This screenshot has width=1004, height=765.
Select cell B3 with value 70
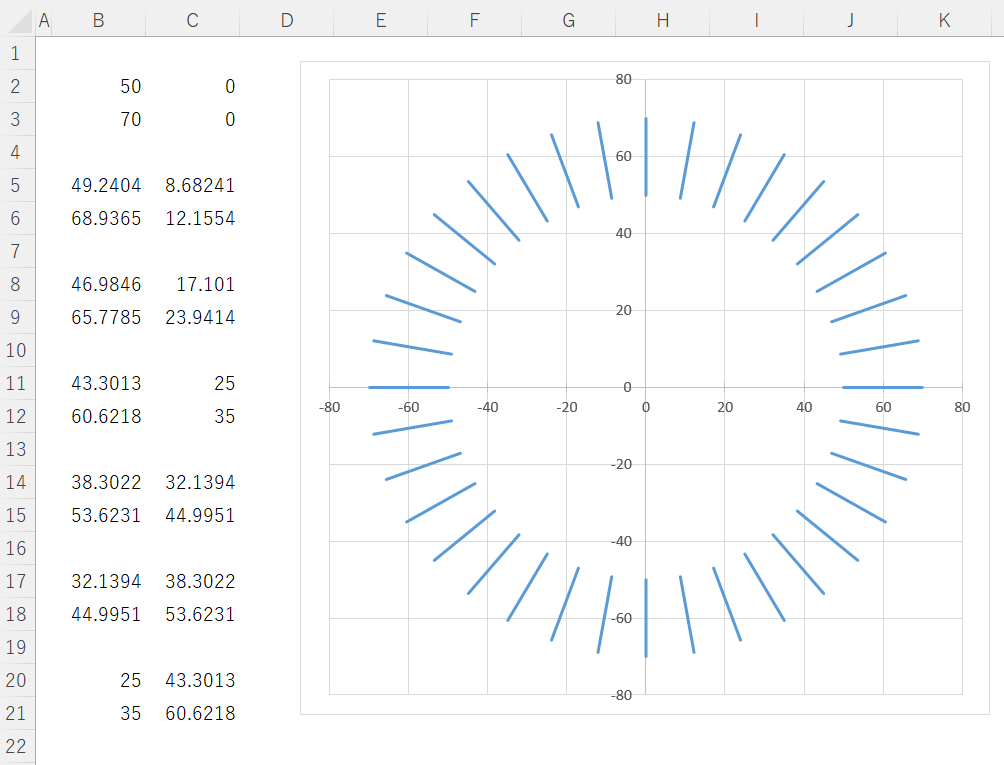(x=98, y=120)
